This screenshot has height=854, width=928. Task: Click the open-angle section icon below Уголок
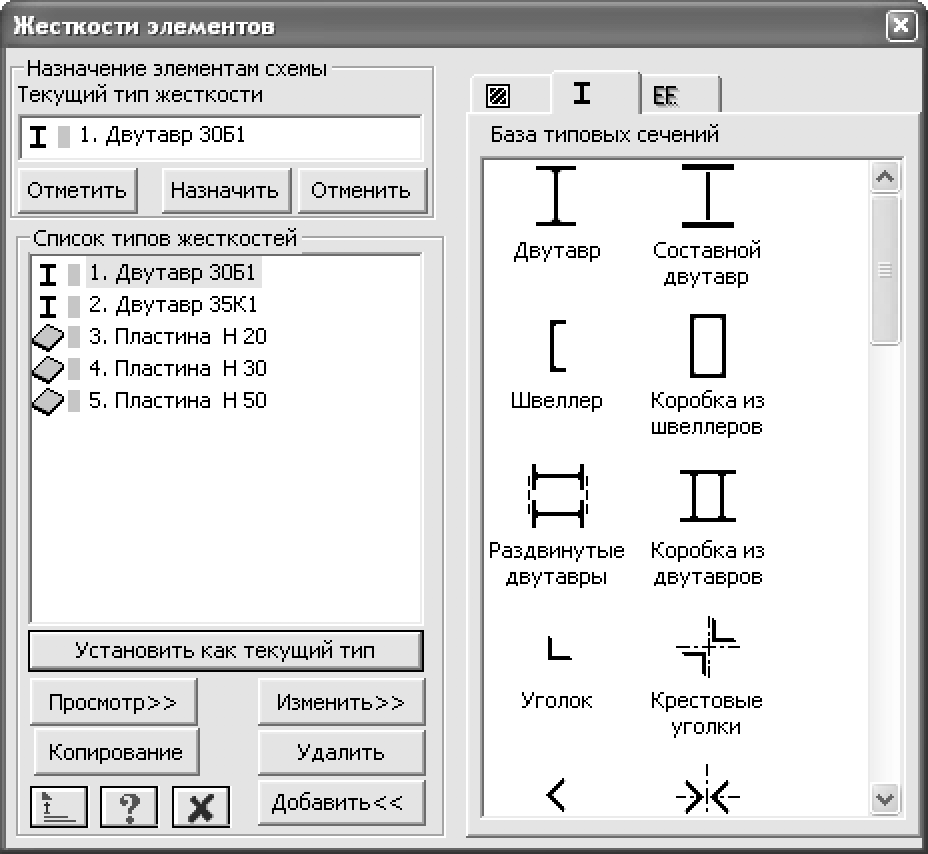(556, 795)
